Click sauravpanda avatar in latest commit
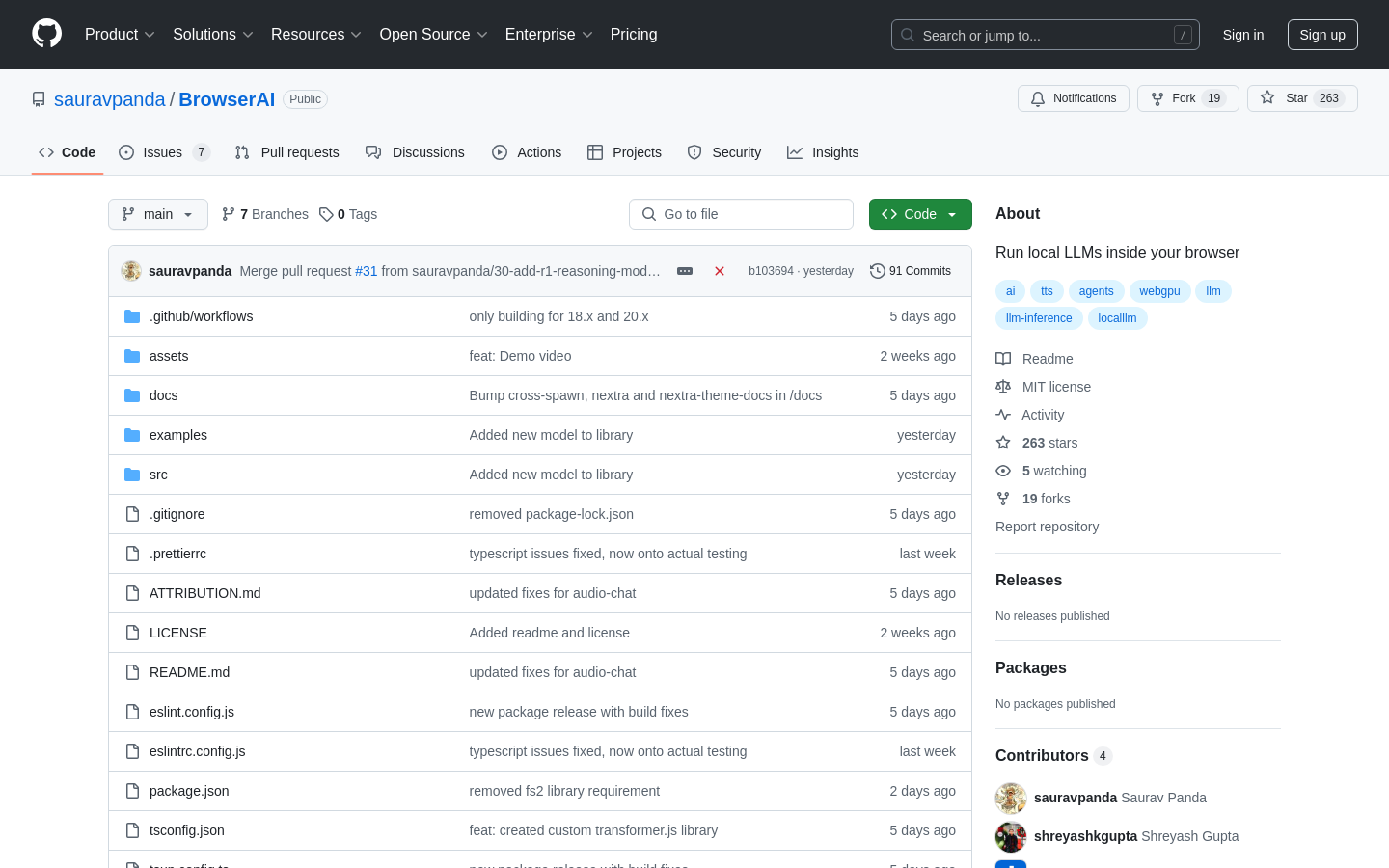Image resolution: width=1389 pixels, height=868 pixels. pos(131,271)
